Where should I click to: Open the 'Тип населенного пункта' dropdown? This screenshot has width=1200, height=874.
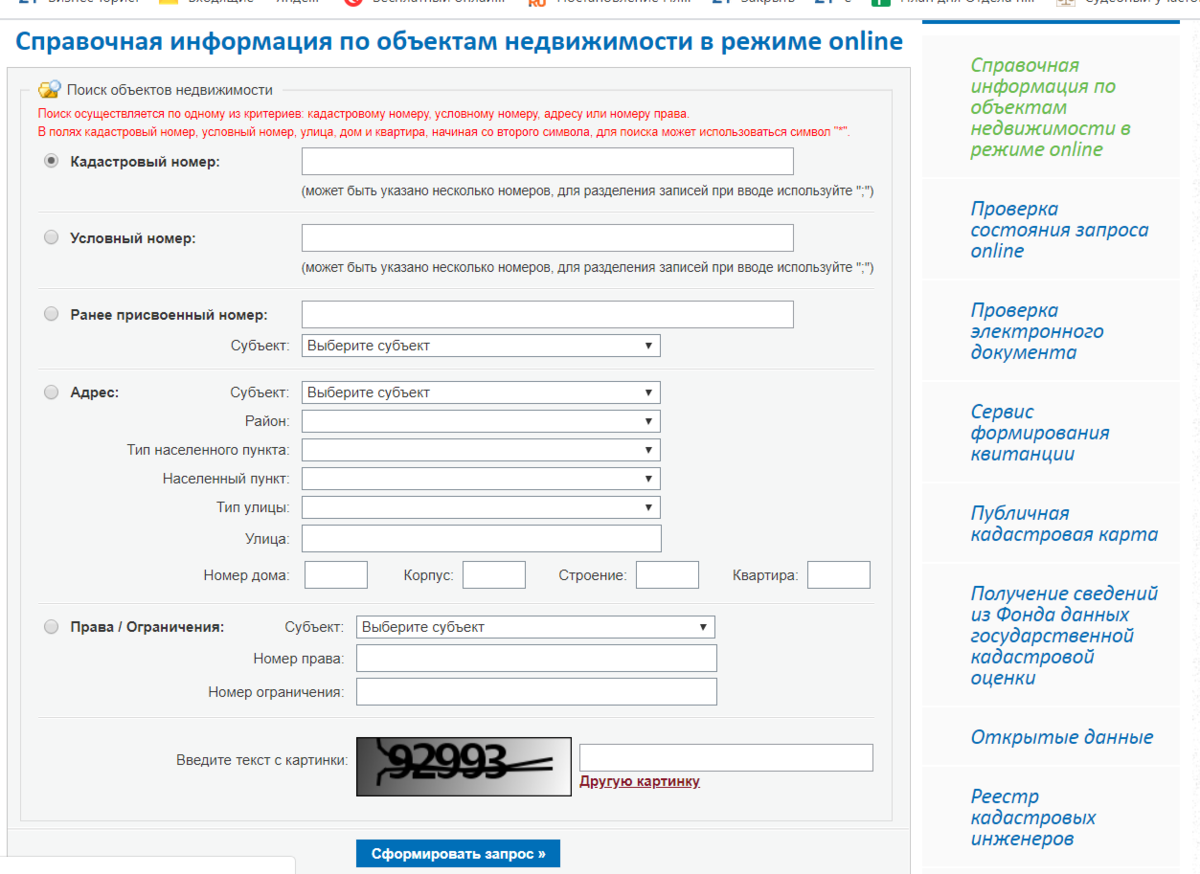(481, 451)
